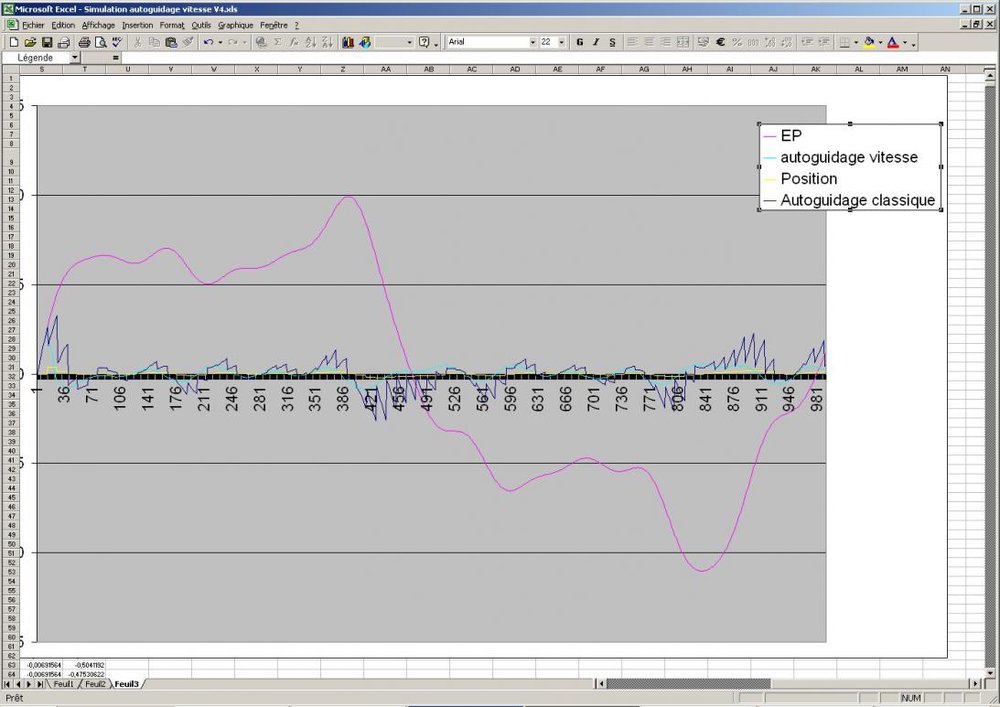Click the Excel document icon in menu bar
Image resolution: width=1000 pixels, height=707 pixels.
click(13, 25)
